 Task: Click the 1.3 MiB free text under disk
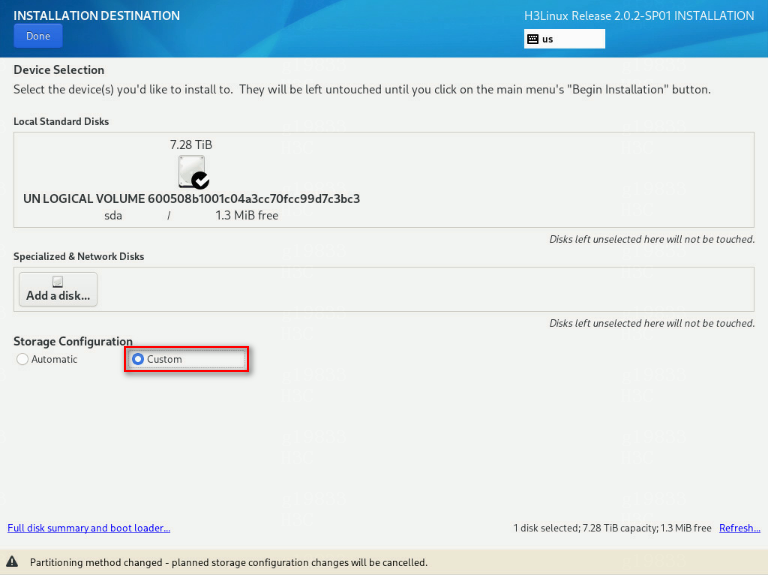(x=247, y=216)
